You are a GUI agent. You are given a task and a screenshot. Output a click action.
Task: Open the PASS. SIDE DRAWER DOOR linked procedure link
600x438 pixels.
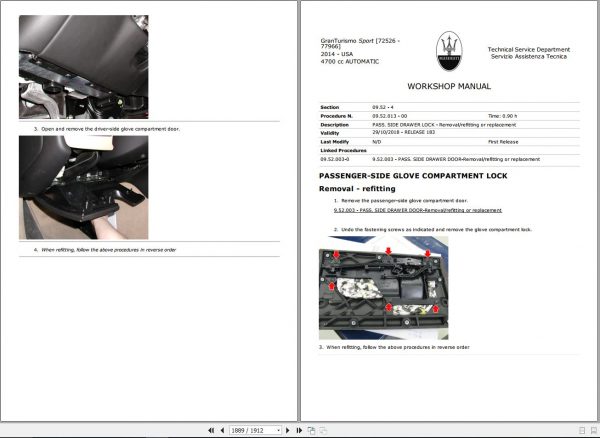tap(417, 210)
